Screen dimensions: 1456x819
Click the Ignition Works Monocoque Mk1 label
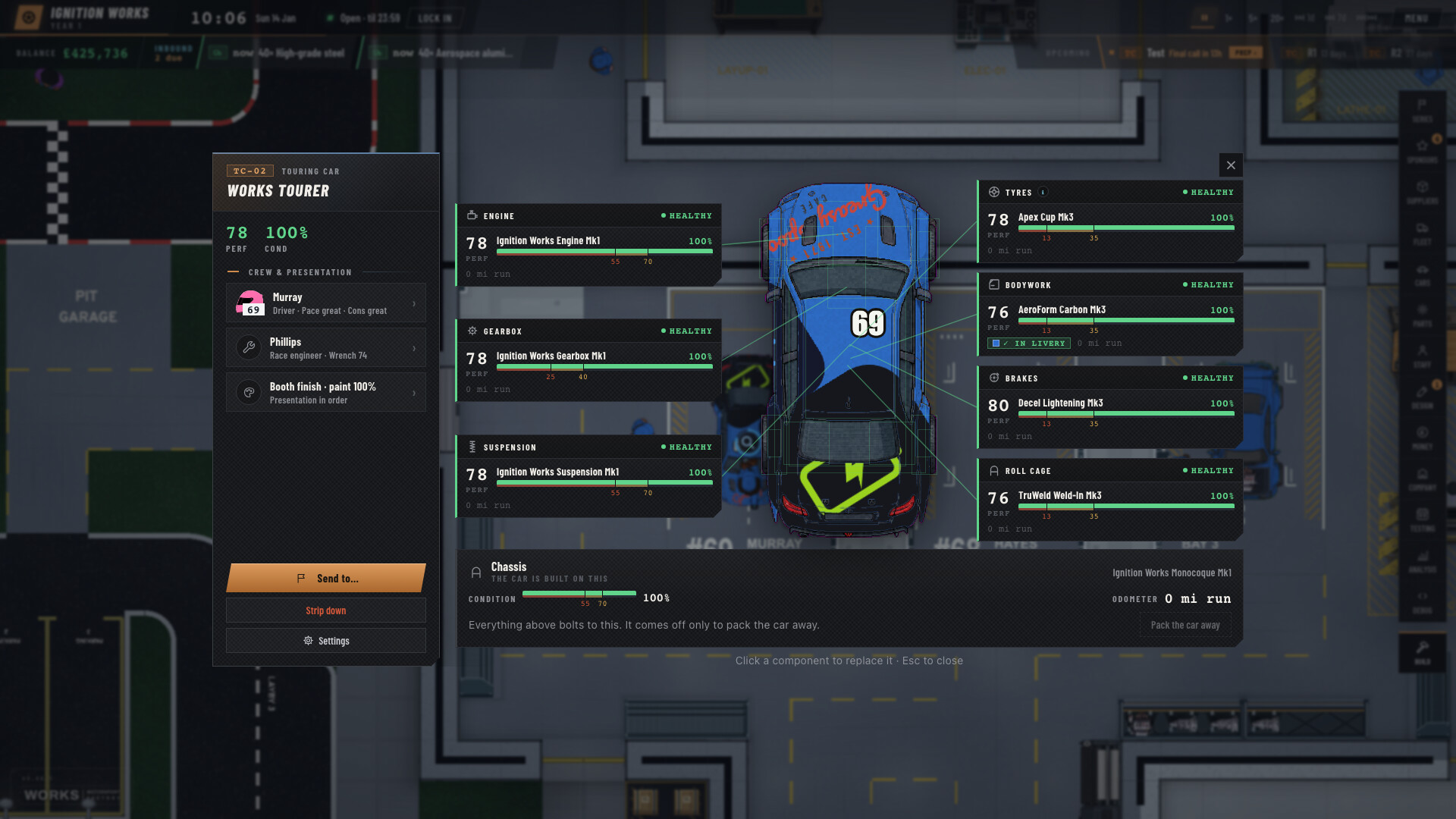[x=1172, y=573]
